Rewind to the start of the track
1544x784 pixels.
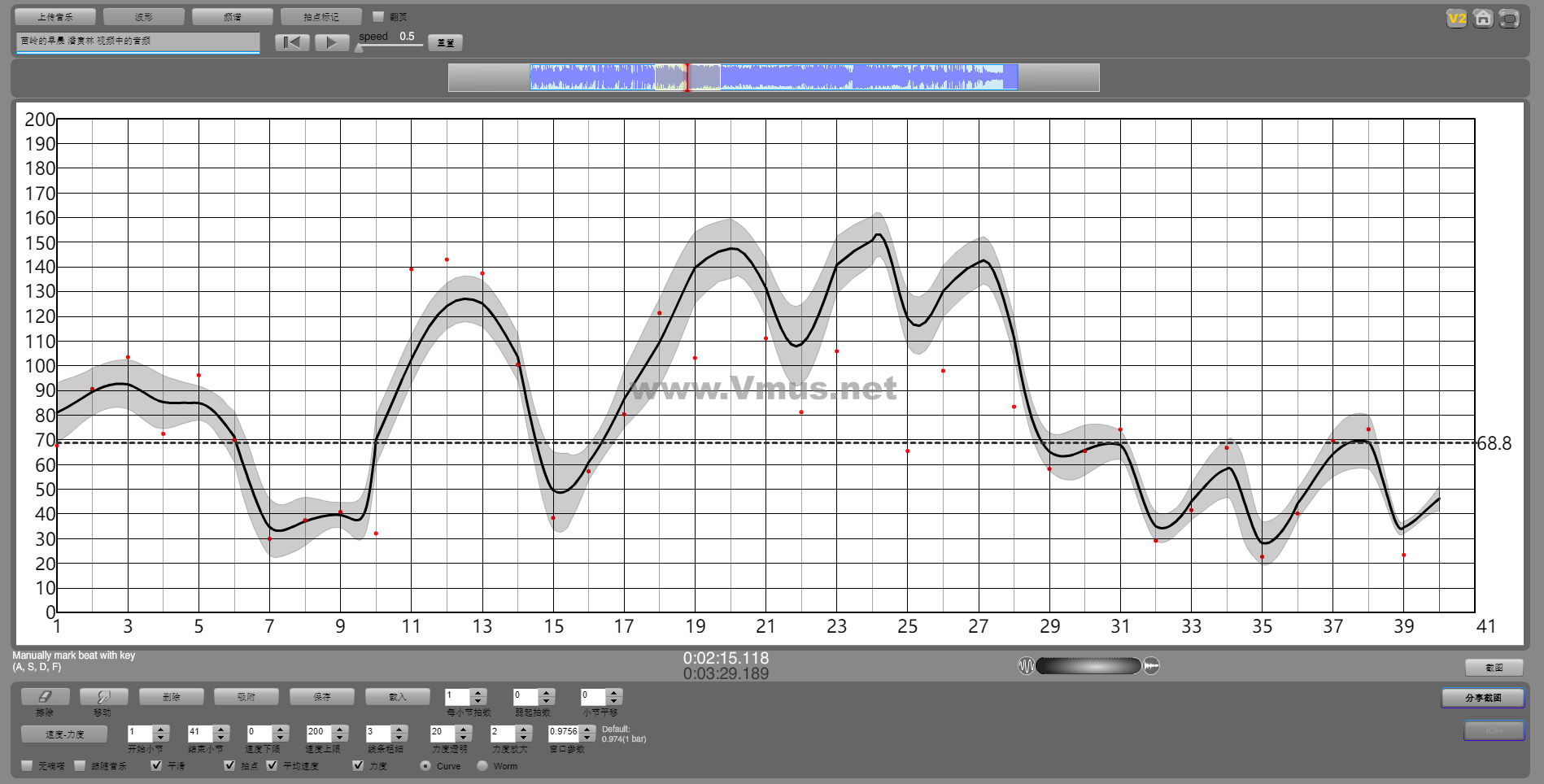point(292,42)
